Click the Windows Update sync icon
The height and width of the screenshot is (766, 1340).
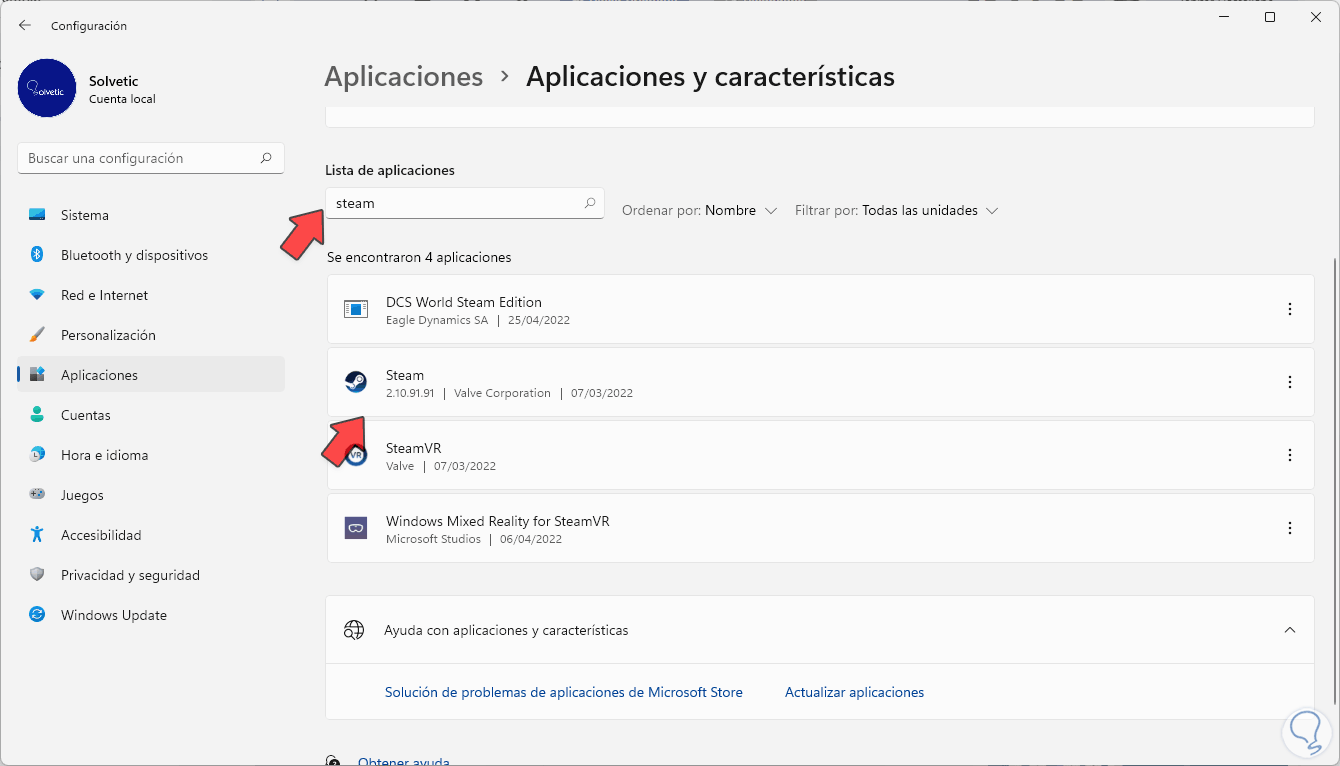(x=37, y=615)
